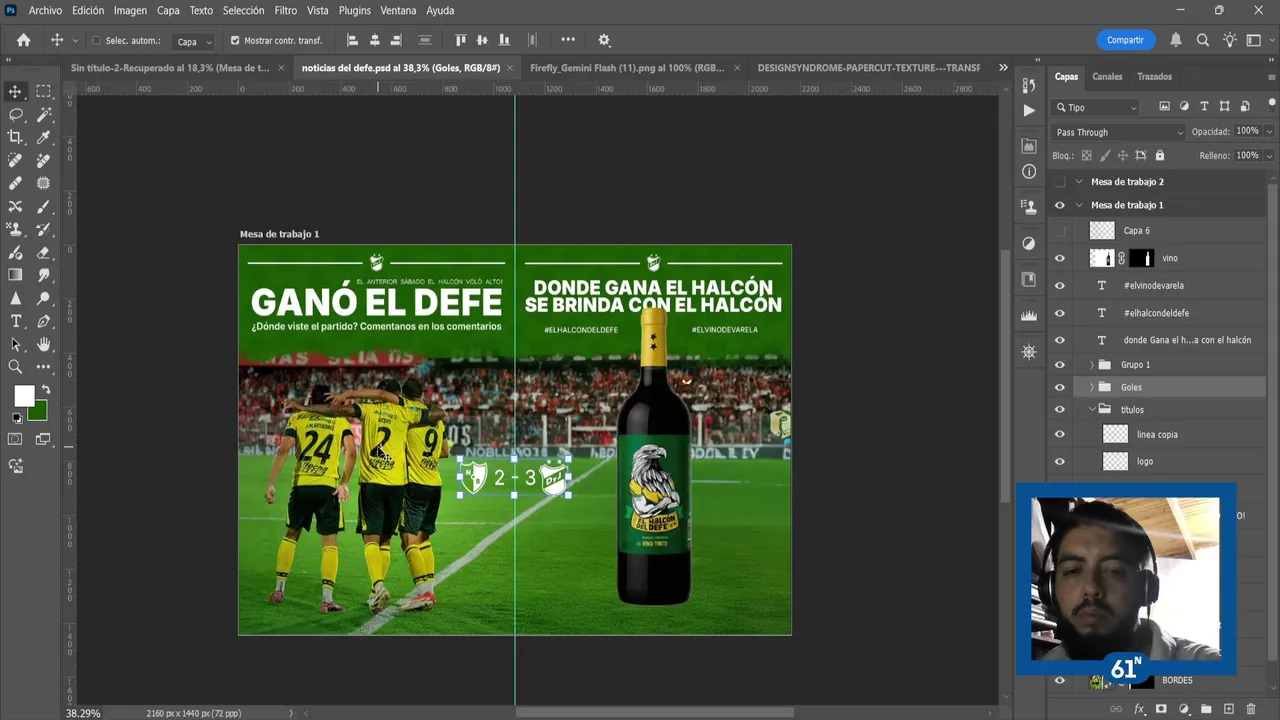Open the Opacidad value dropdown
Image resolution: width=1280 pixels, height=720 pixels.
click(x=1269, y=131)
